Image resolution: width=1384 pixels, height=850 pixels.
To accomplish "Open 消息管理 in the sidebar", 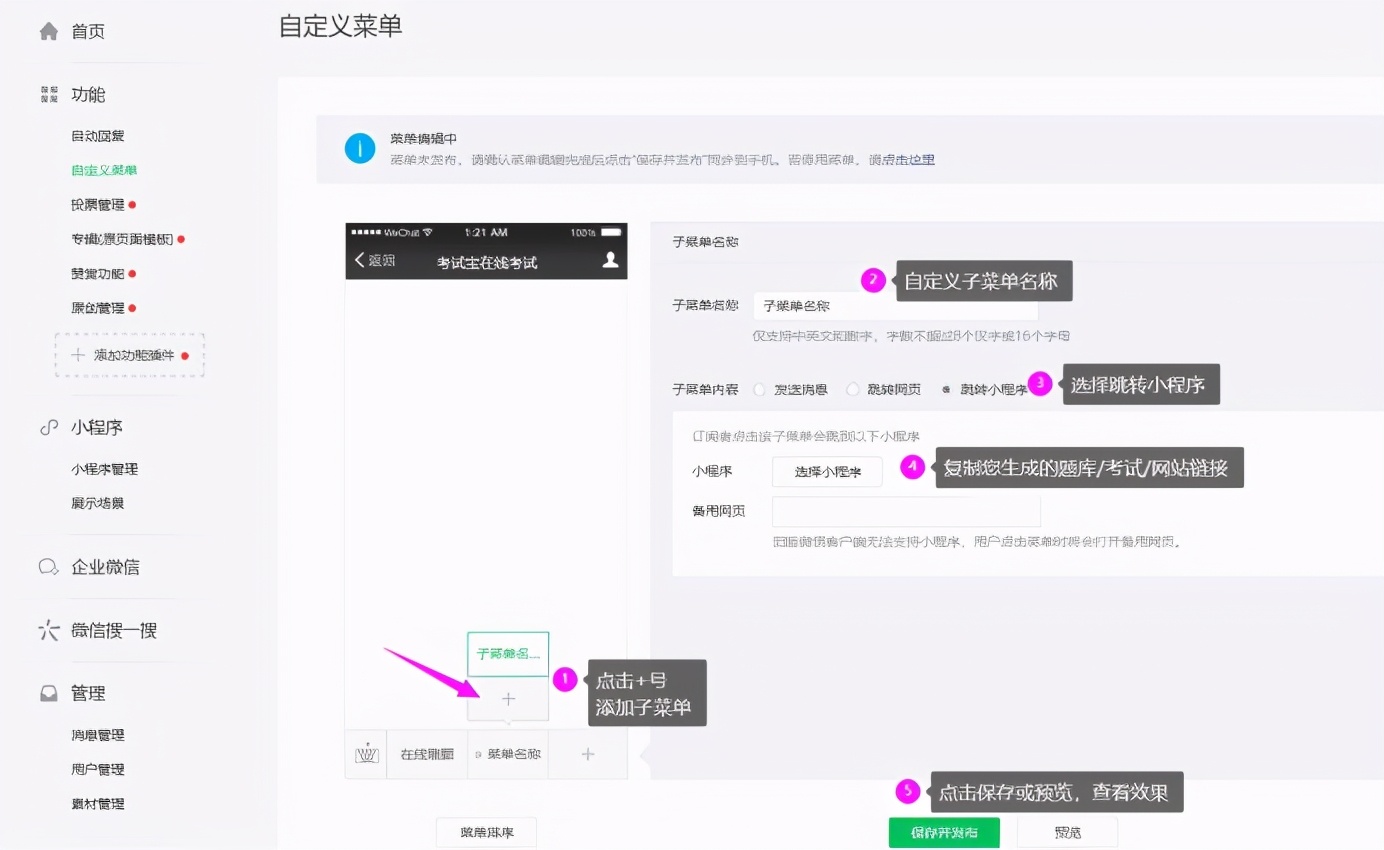I will pyautogui.click(x=98, y=735).
